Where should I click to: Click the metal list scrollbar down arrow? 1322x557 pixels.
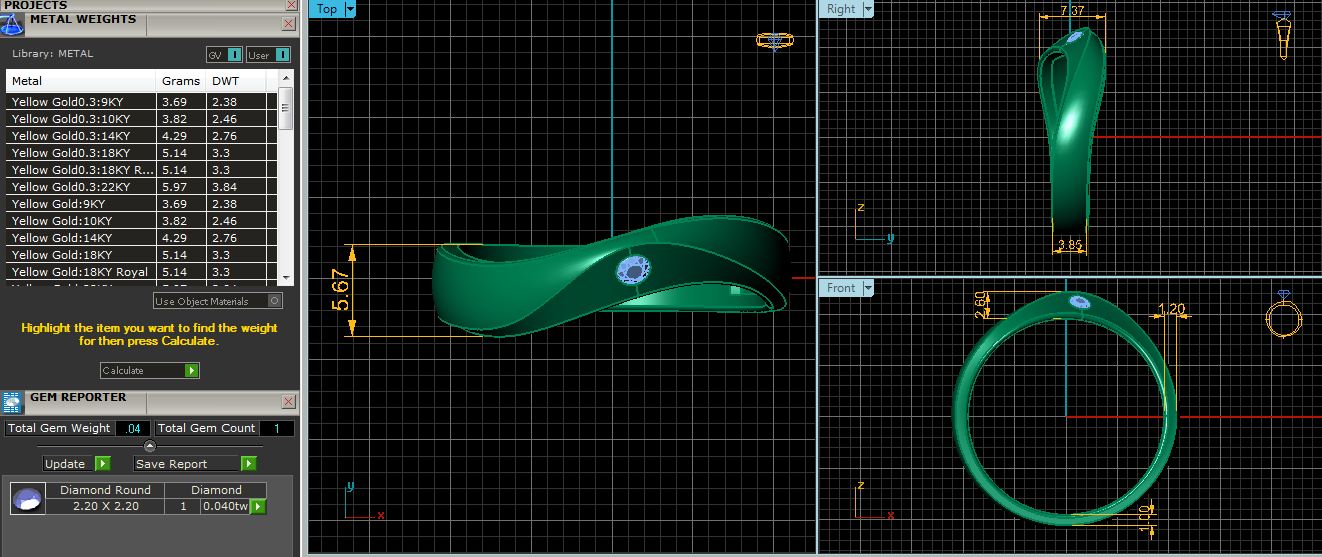(x=286, y=277)
